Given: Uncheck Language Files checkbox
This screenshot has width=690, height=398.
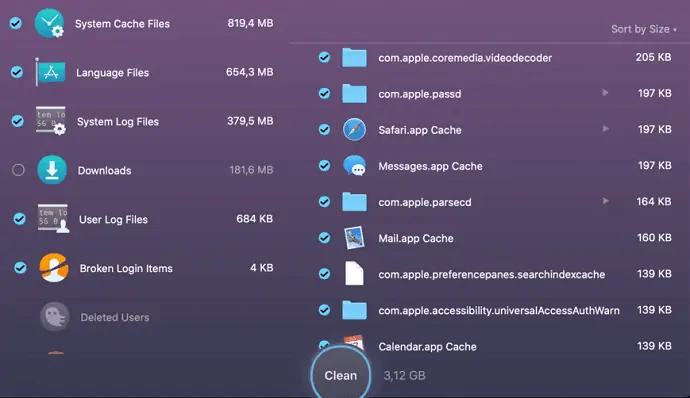Looking at the screenshot, I should coord(17,72).
